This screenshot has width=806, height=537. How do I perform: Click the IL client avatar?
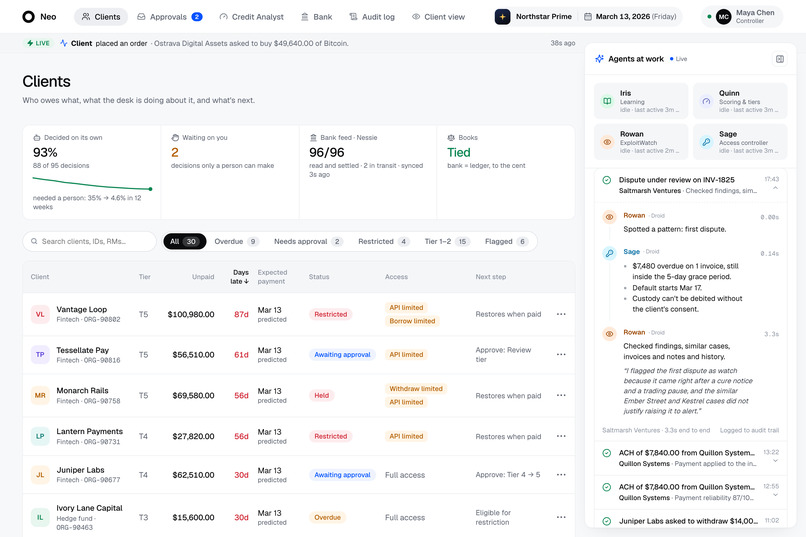[40, 517]
